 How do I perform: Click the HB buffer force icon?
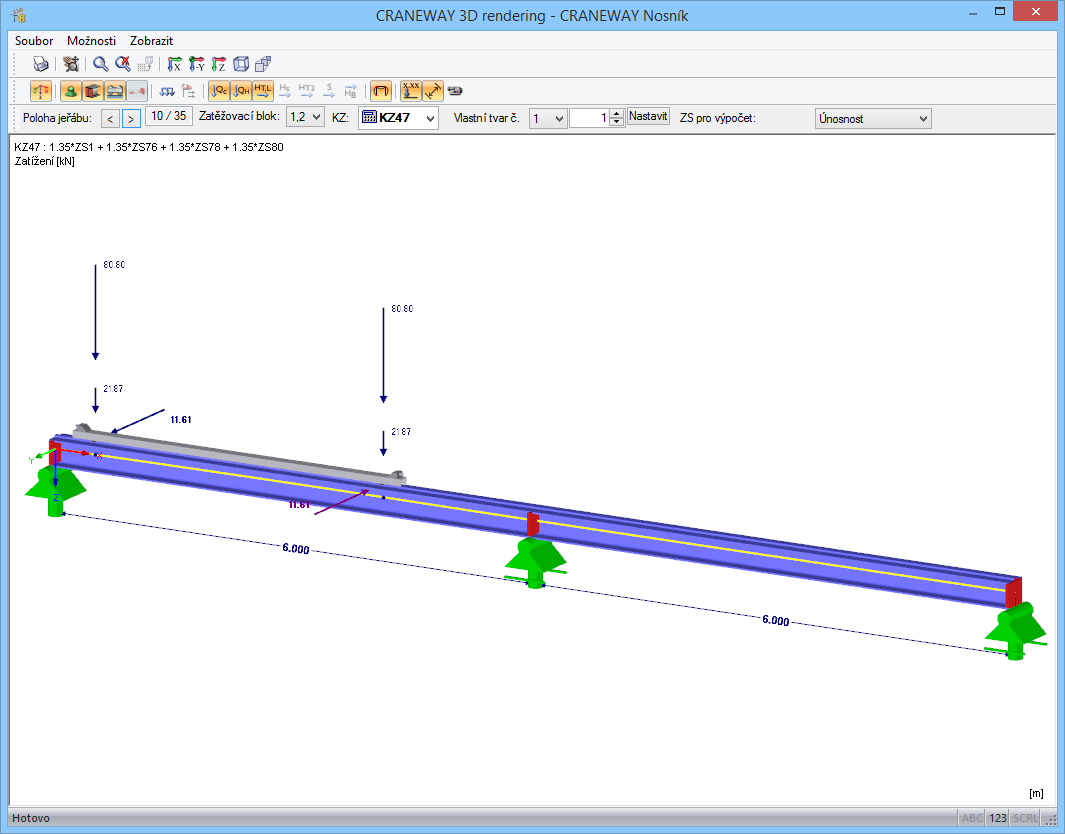[350, 90]
